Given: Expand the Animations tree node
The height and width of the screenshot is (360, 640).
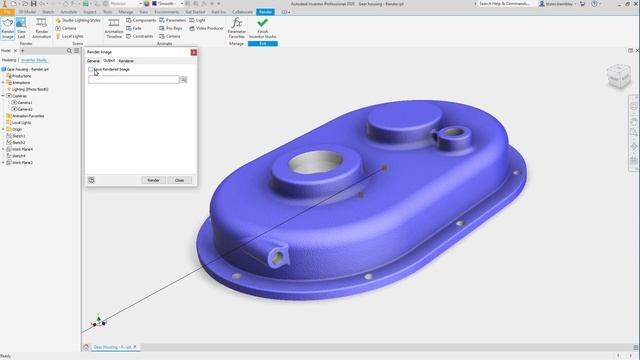Looking at the screenshot, I should [3, 82].
